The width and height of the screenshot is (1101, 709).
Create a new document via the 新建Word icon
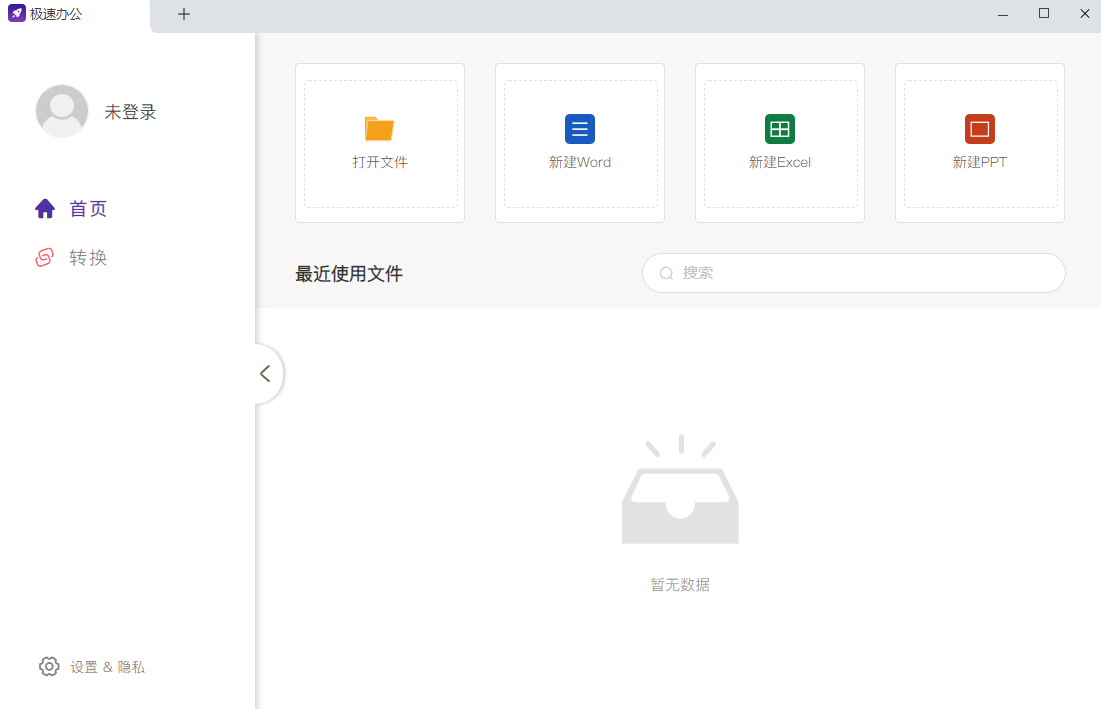(579, 129)
